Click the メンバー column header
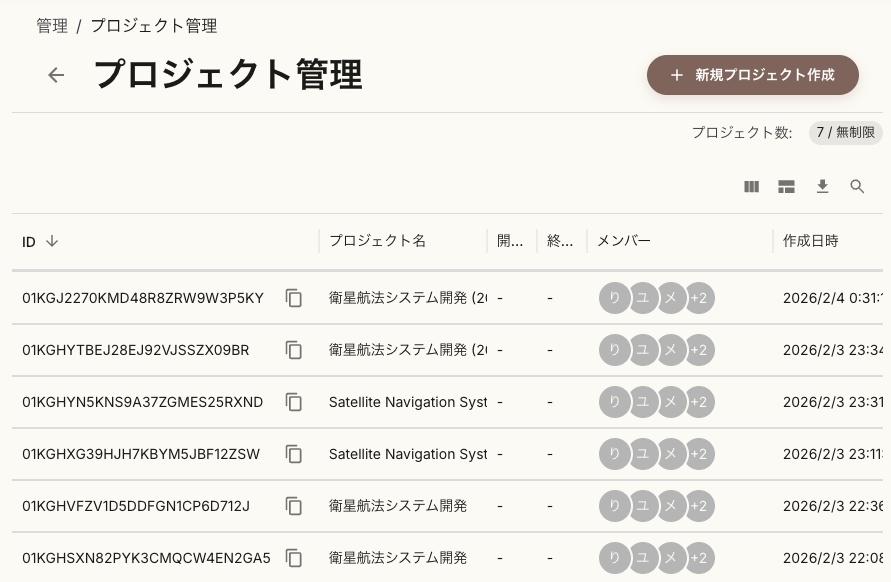The image size is (891, 582). (623, 241)
